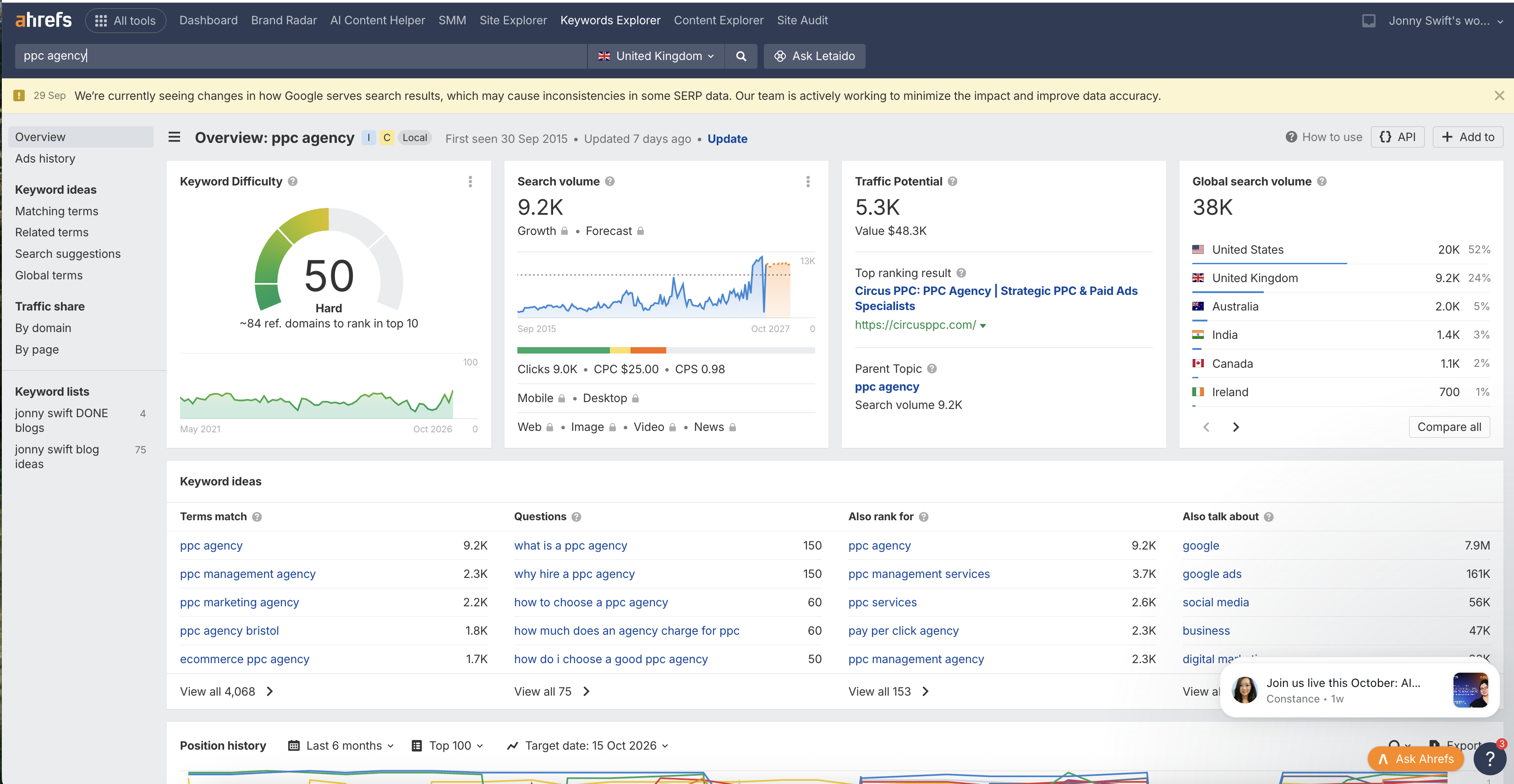Image resolution: width=1514 pixels, height=784 pixels.
Task: Expand the circusppc.com URL dropdown arrow
Action: pos(983,326)
